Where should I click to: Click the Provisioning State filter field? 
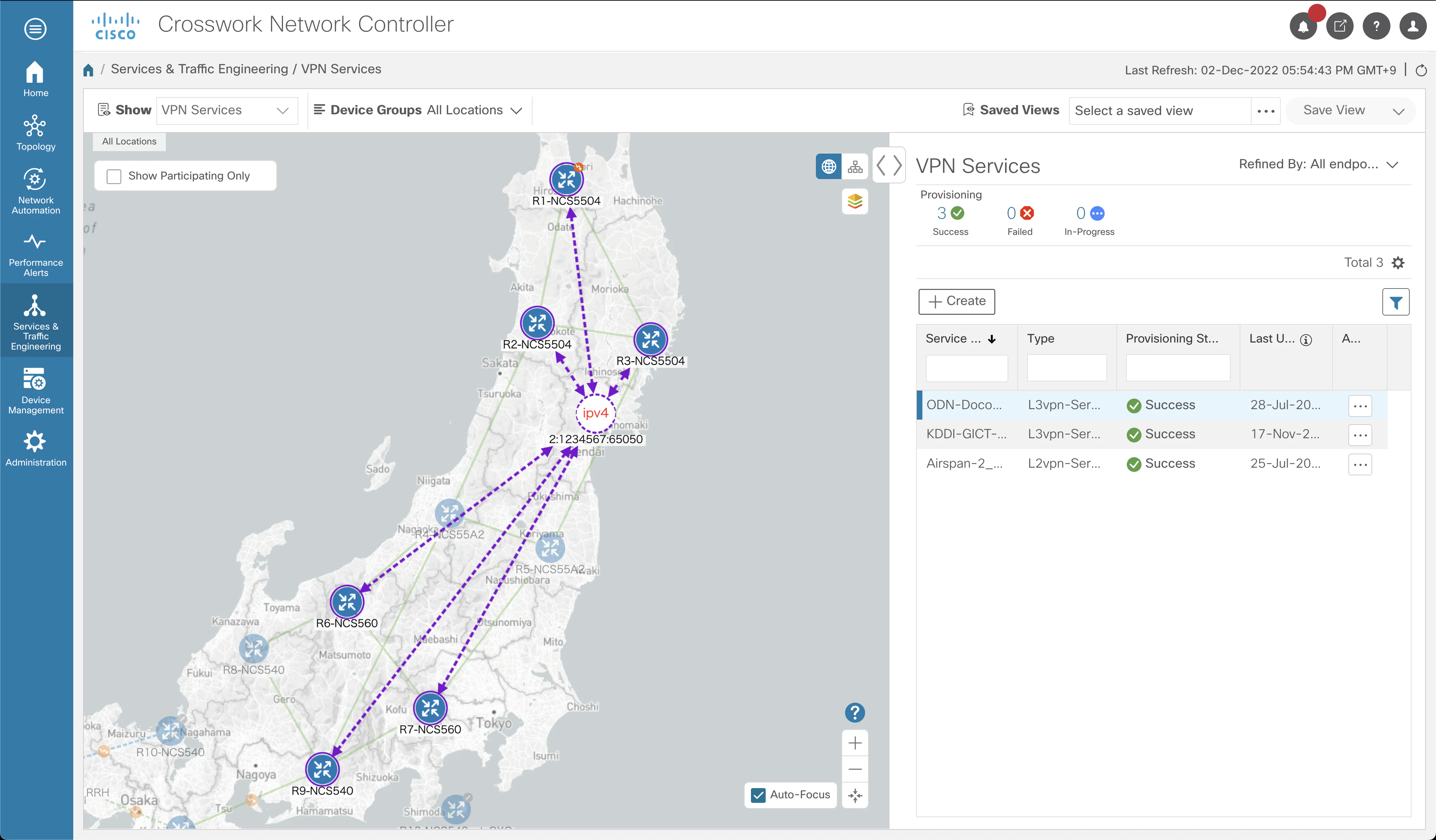coord(1177,368)
